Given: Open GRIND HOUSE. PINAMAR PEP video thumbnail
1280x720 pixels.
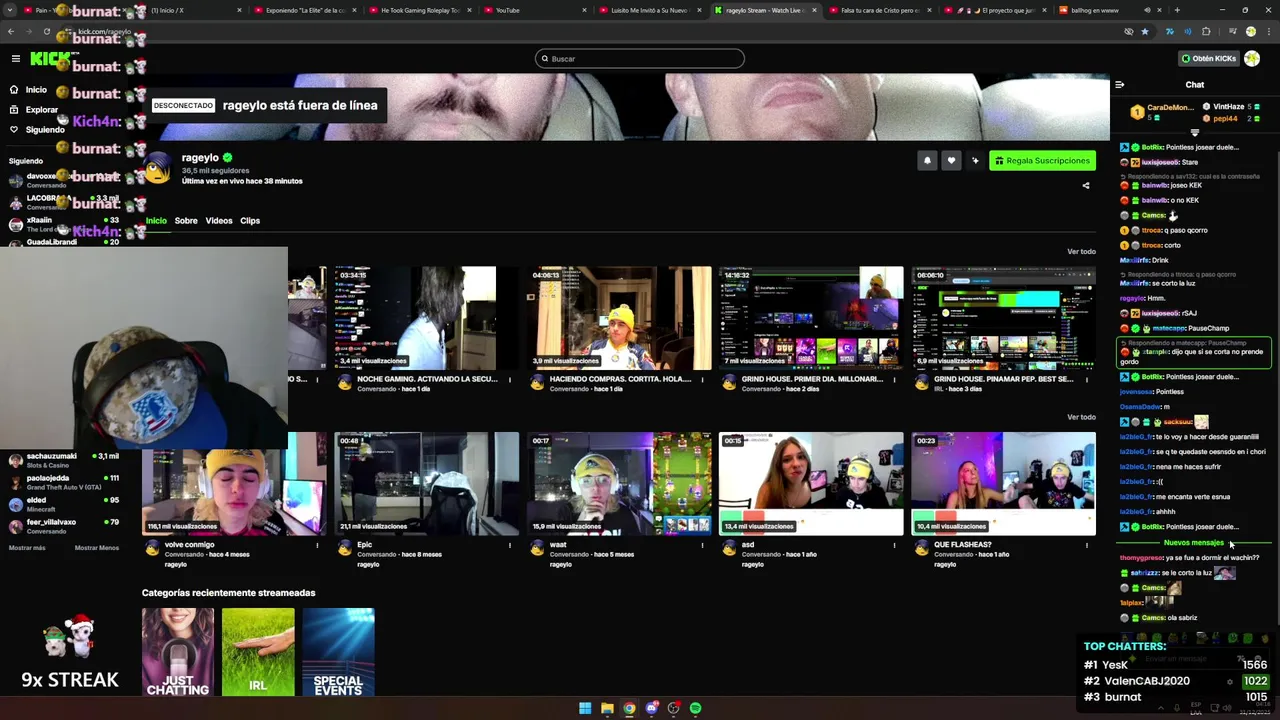Looking at the screenshot, I should [x=1003, y=318].
